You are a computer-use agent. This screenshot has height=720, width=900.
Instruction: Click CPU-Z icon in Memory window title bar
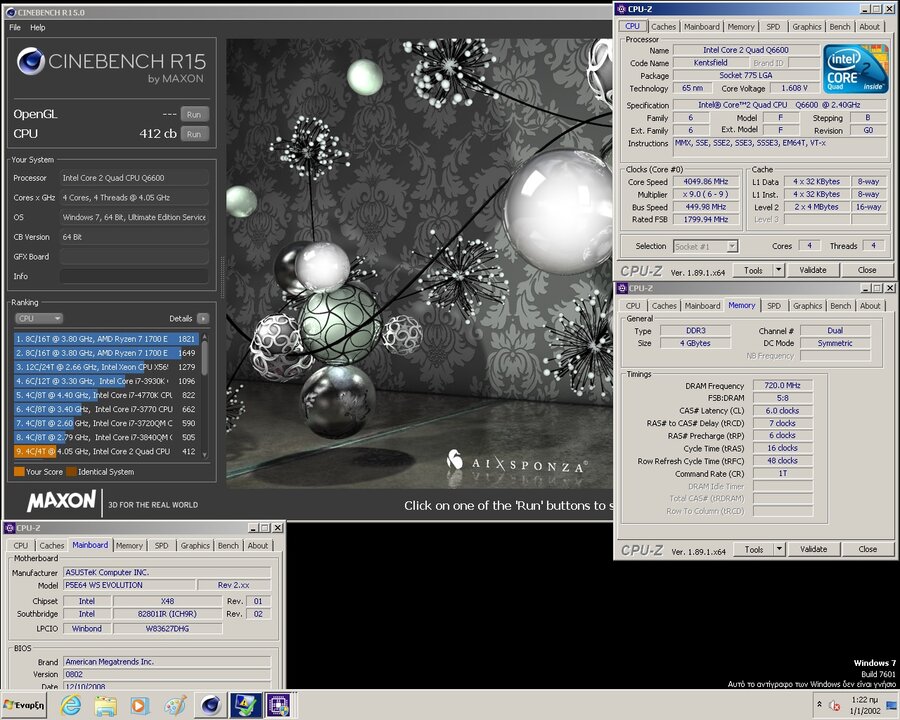pos(622,288)
